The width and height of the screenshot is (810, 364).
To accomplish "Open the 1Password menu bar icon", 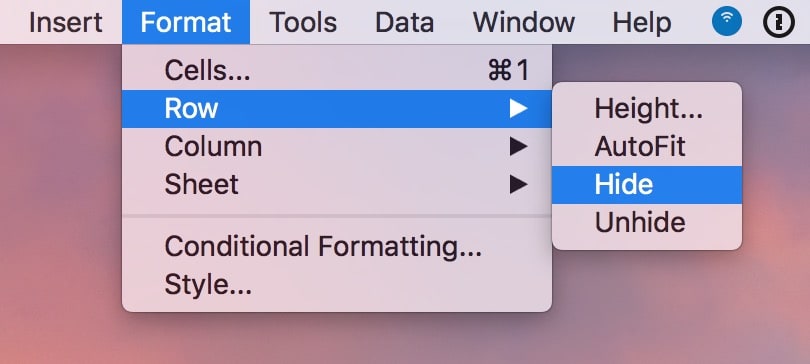I will coord(778,22).
